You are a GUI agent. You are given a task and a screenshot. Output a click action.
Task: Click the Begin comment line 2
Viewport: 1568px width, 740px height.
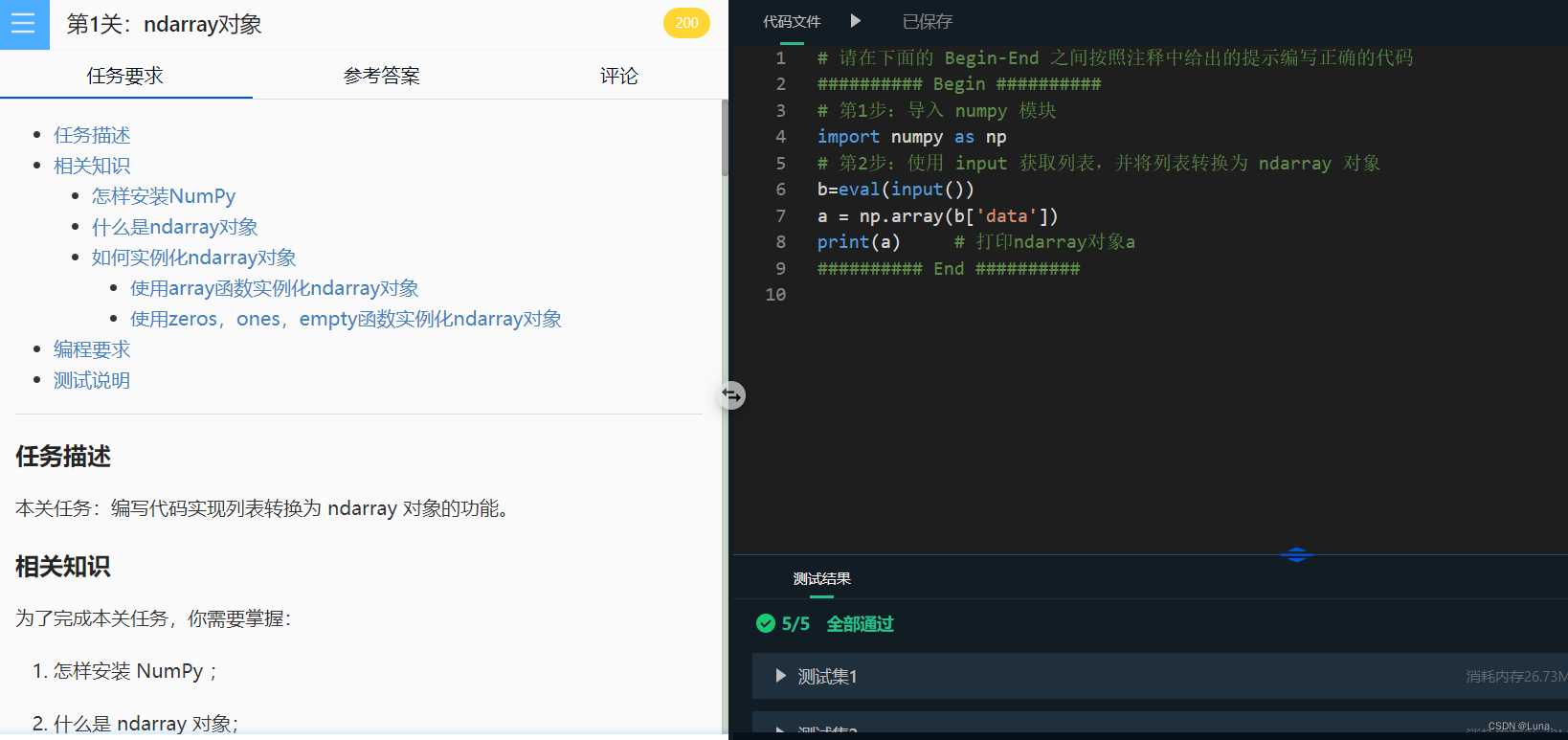pos(959,84)
